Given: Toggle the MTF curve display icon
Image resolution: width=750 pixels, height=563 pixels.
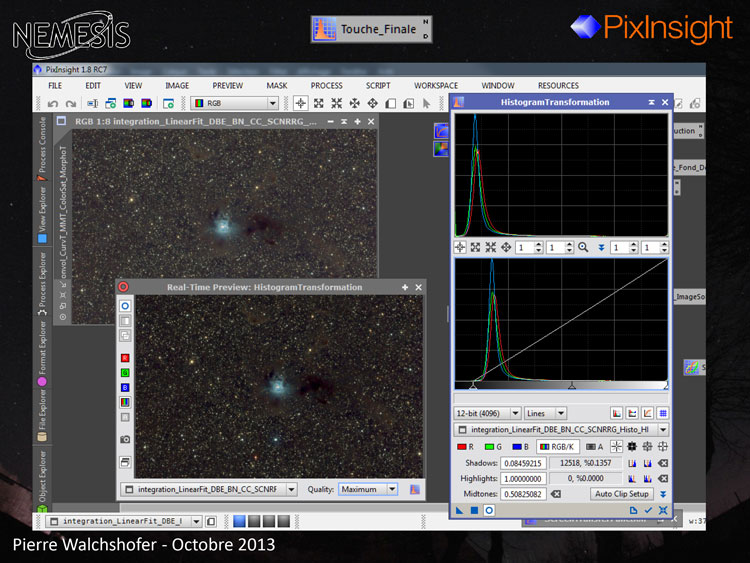Looking at the screenshot, I should [647, 413].
